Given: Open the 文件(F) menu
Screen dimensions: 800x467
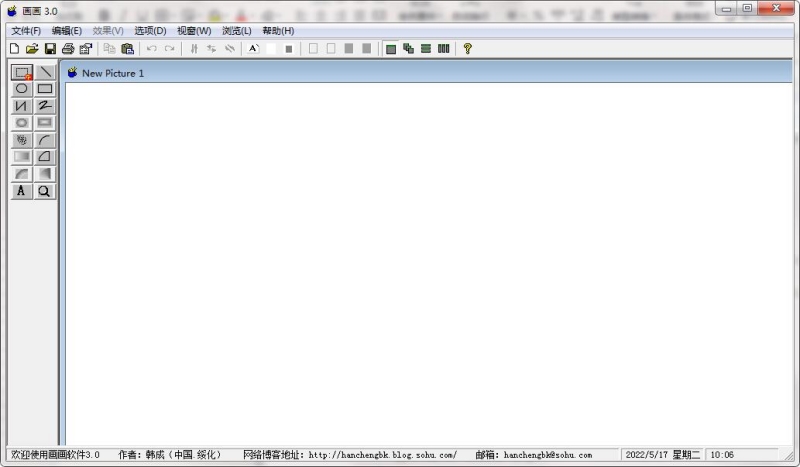Looking at the screenshot, I should (26, 31).
